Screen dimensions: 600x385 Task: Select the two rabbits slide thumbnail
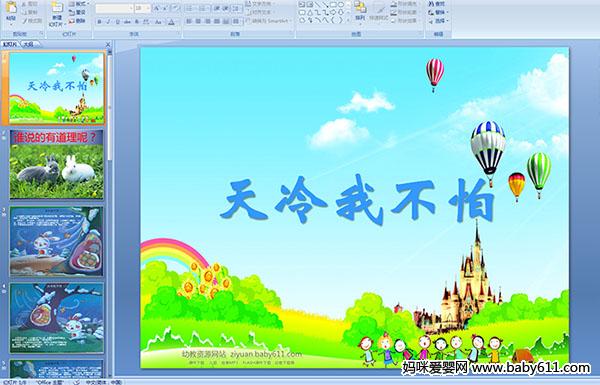click(x=57, y=165)
